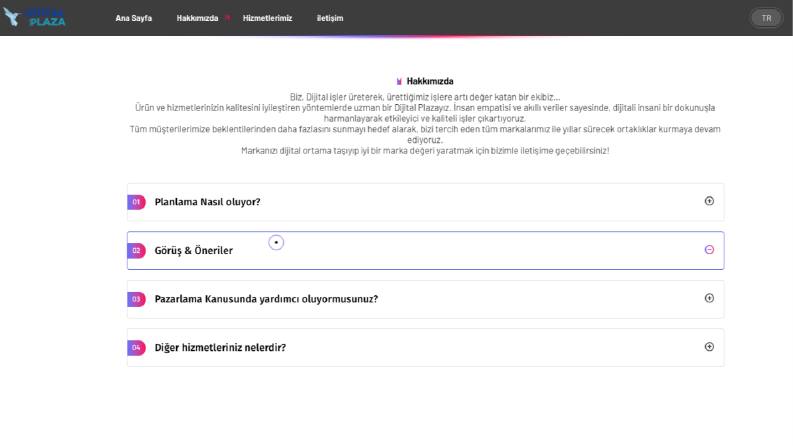Screen dimensions: 793x446
Task: Select 'Pazarlama Kanusunda yardımcı oluyormusunuz?' title
Action: [x=266, y=299]
